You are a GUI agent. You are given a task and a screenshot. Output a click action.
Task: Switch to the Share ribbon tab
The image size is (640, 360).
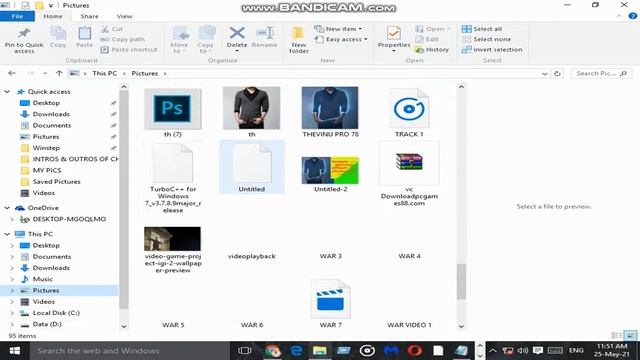point(89,16)
